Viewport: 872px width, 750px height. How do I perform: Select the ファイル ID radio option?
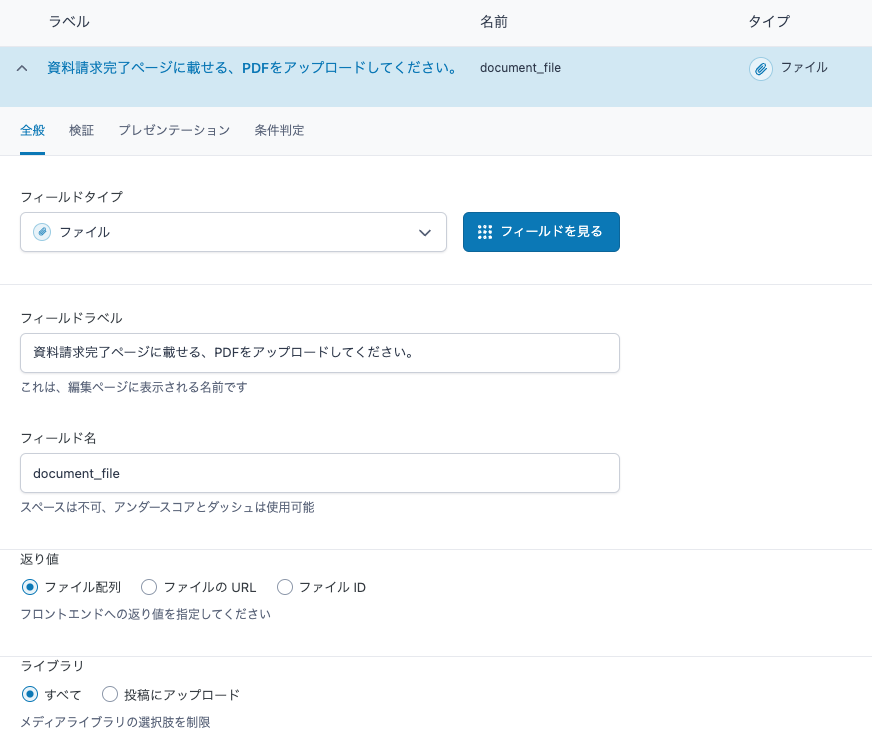tap(285, 587)
